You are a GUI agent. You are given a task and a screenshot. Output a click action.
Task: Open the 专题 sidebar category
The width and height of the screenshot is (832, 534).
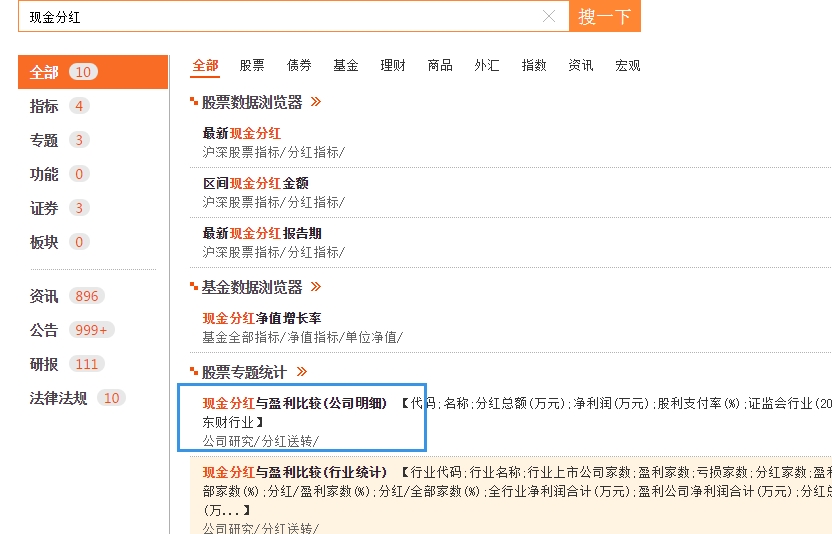point(45,140)
